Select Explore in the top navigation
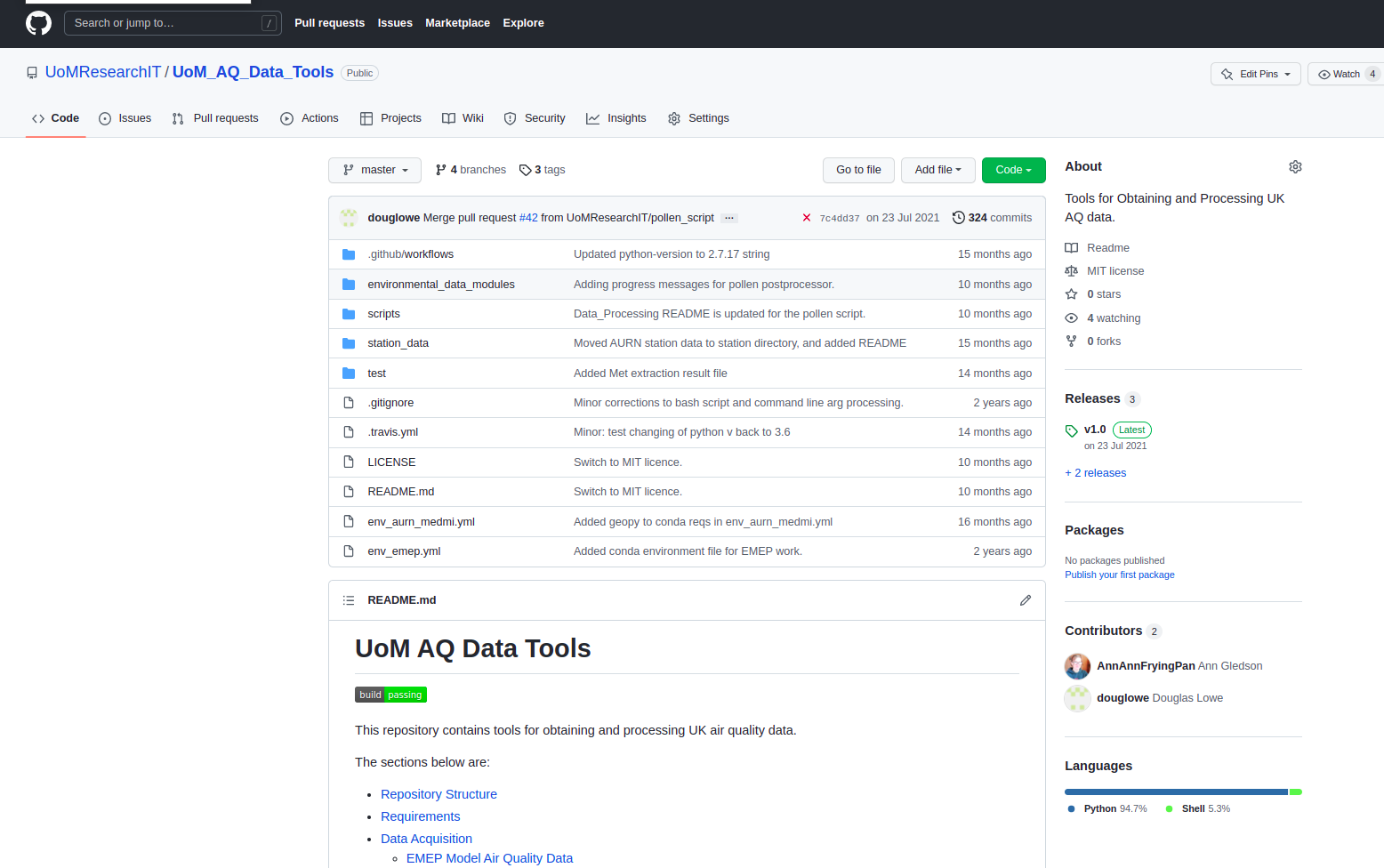 pos(523,23)
